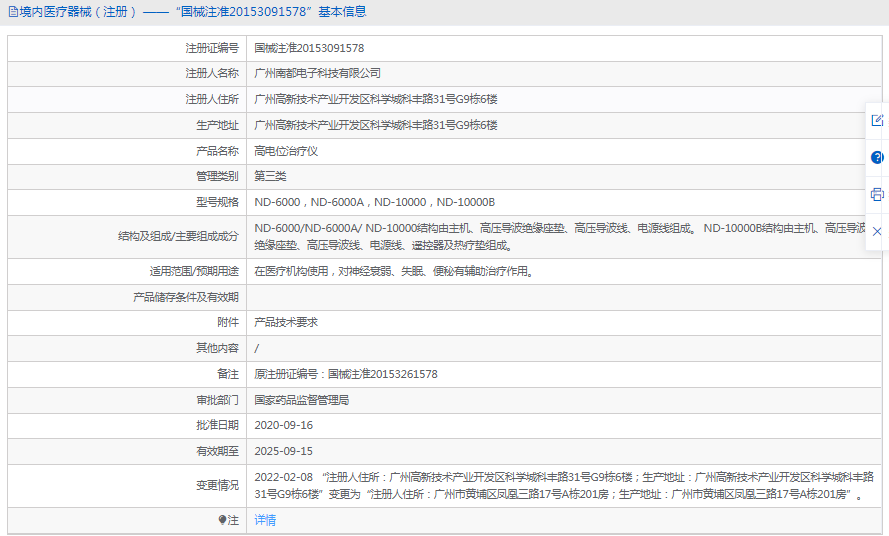The image size is (889, 536).
Task: Click the 产品储存条件及有效期 label
Action: pyautogui.click(x=185, y=297)
